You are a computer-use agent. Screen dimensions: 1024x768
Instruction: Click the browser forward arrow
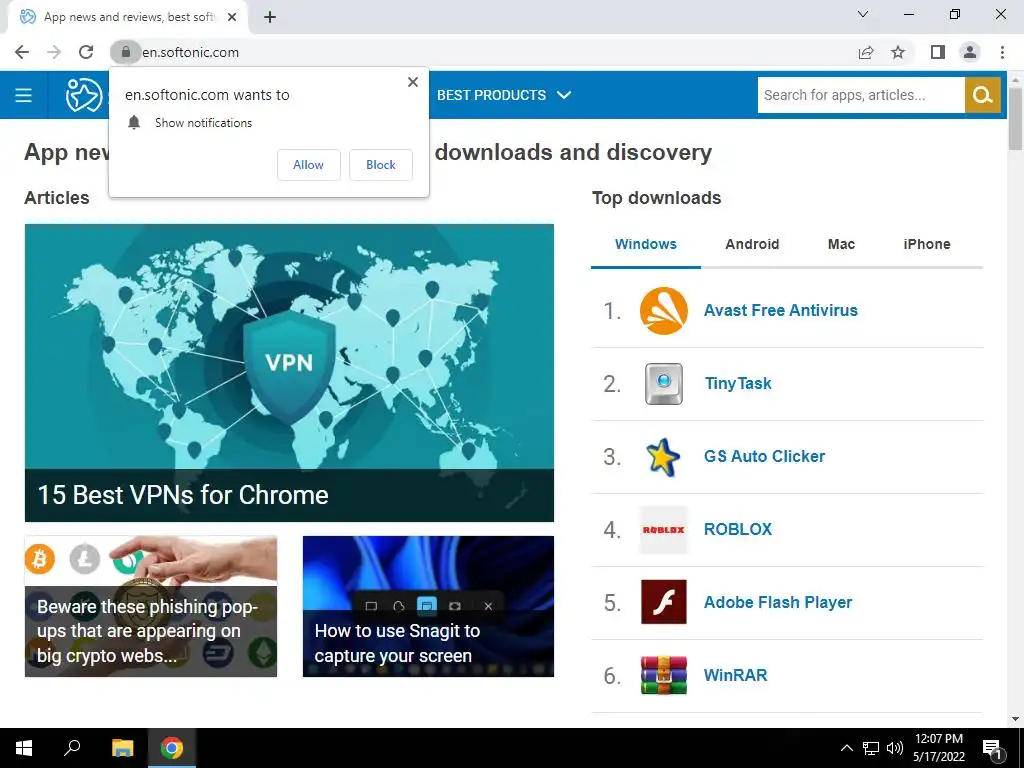click(x=54, y=52)
